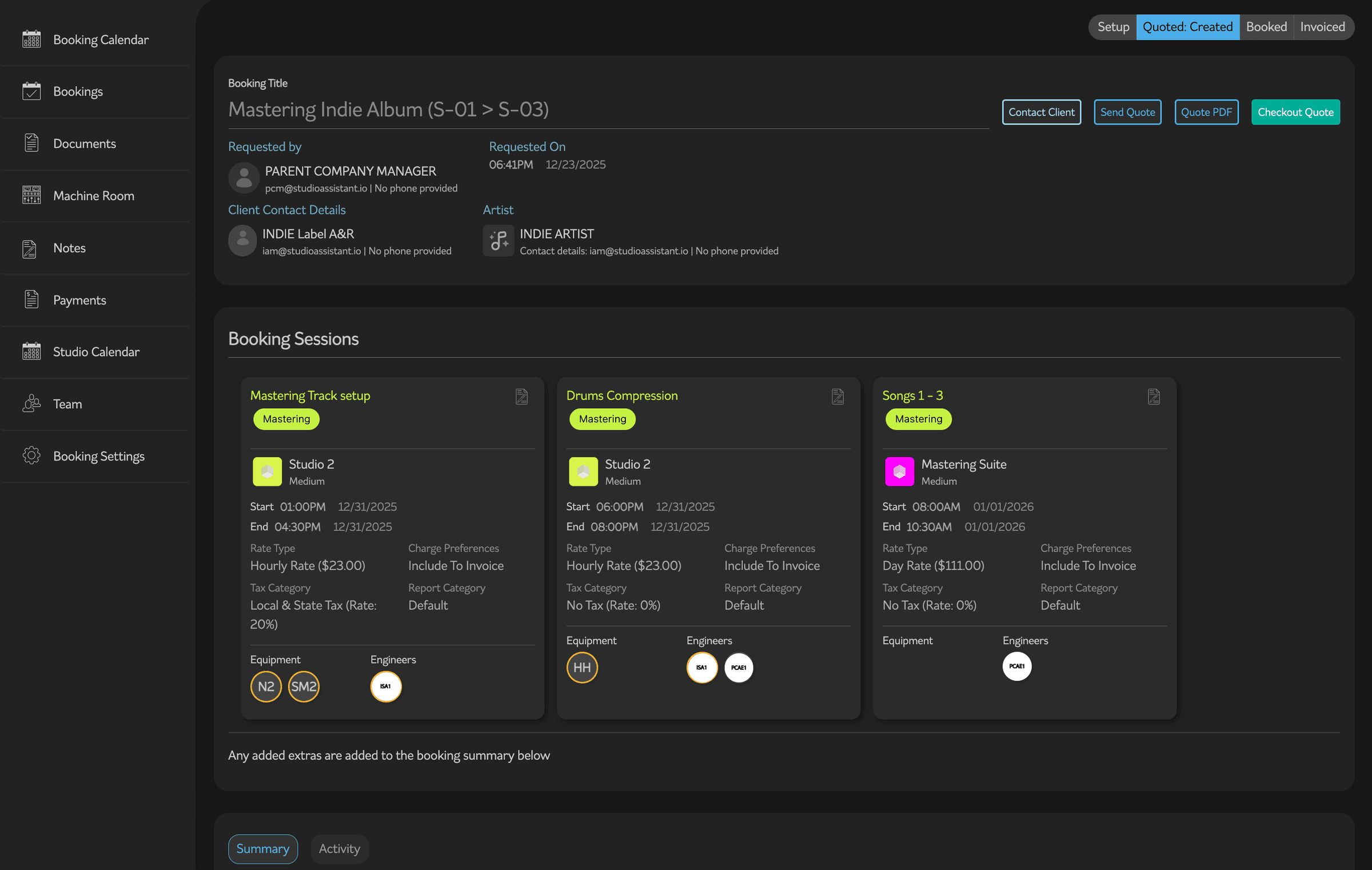Viewport: 1372px width, 870px height.
Task: Click the INDIE Label A&R avatar
Action: click(242, 240)
